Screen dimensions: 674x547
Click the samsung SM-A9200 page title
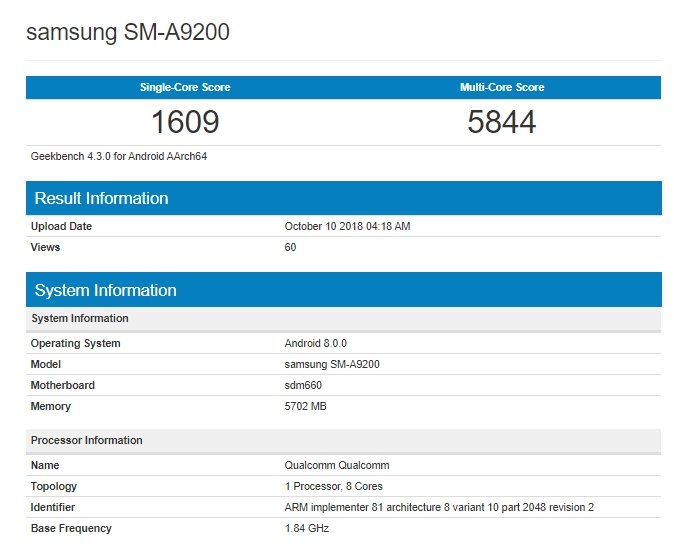(x=128, y=32)
